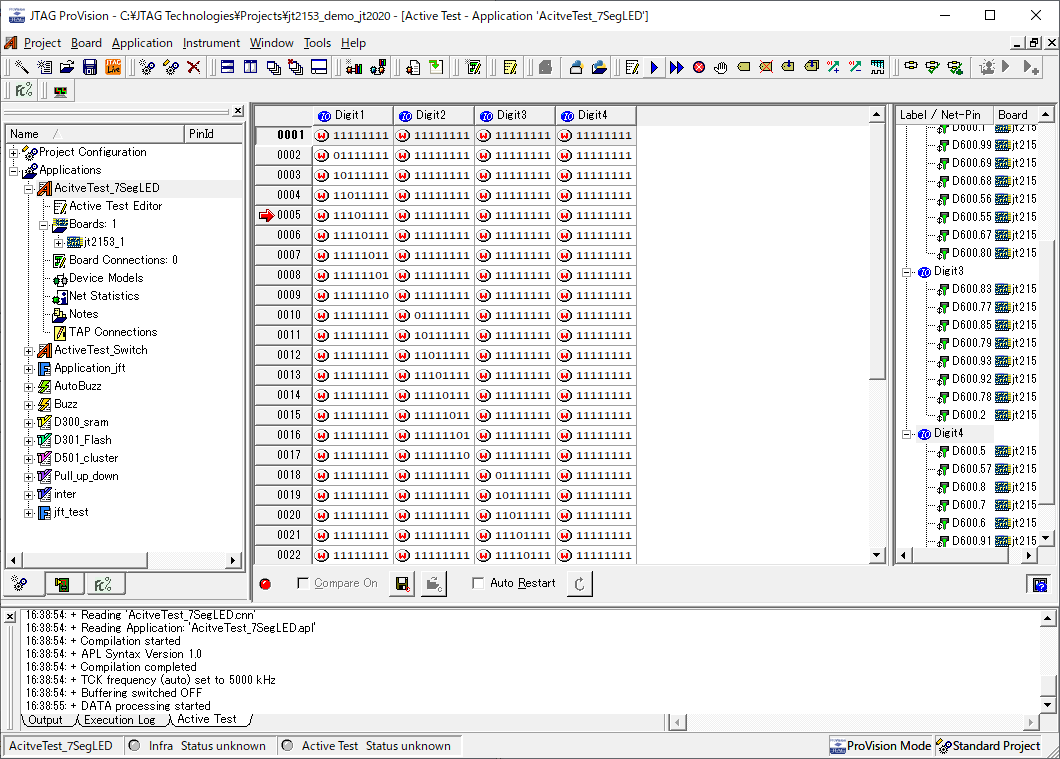Expand the AutoBuzz application node
This screenshot has width=1060, height=759.
(29, 387)
